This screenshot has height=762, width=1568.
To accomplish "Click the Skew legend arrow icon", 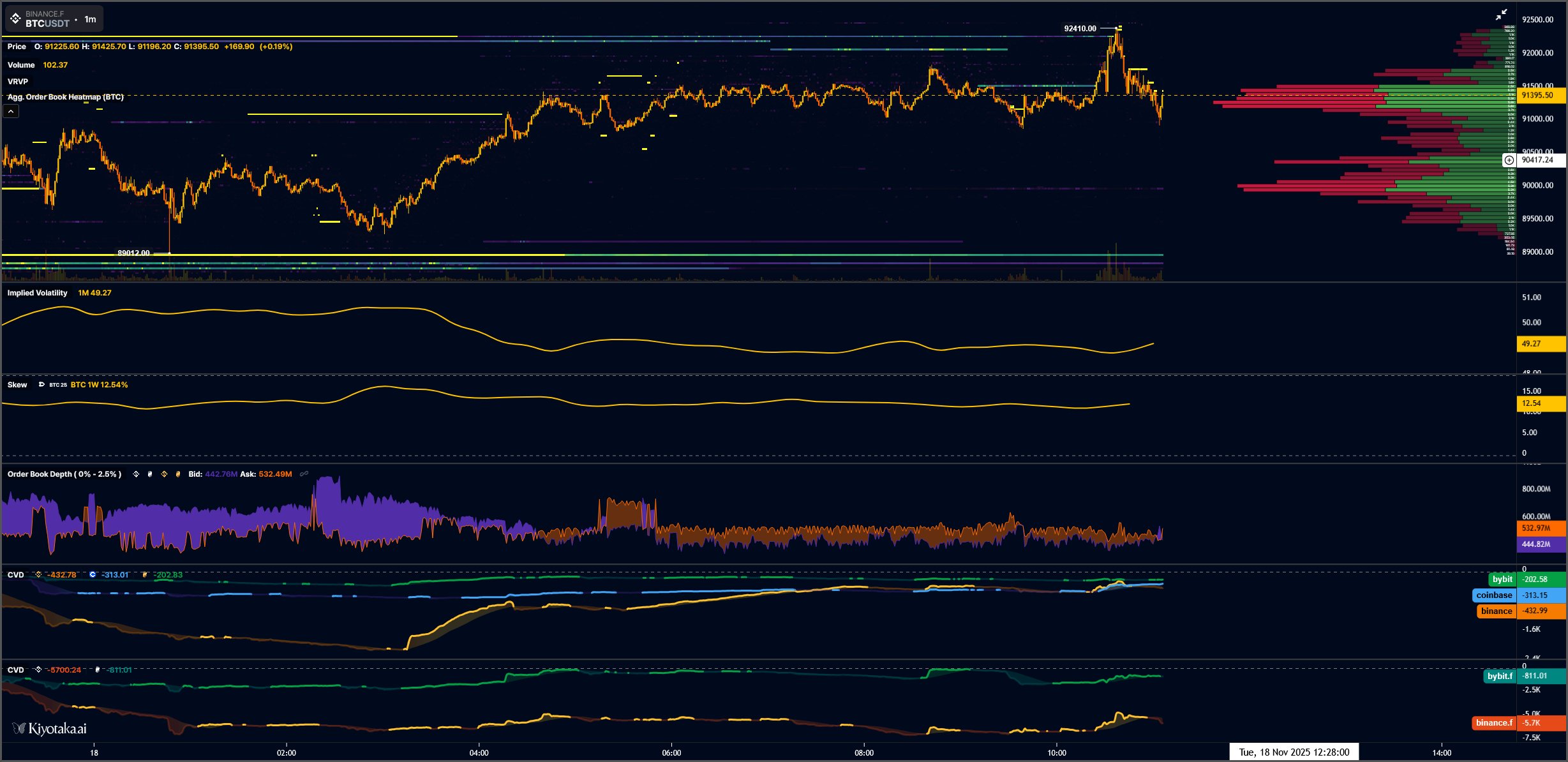I will click(41, 385).
